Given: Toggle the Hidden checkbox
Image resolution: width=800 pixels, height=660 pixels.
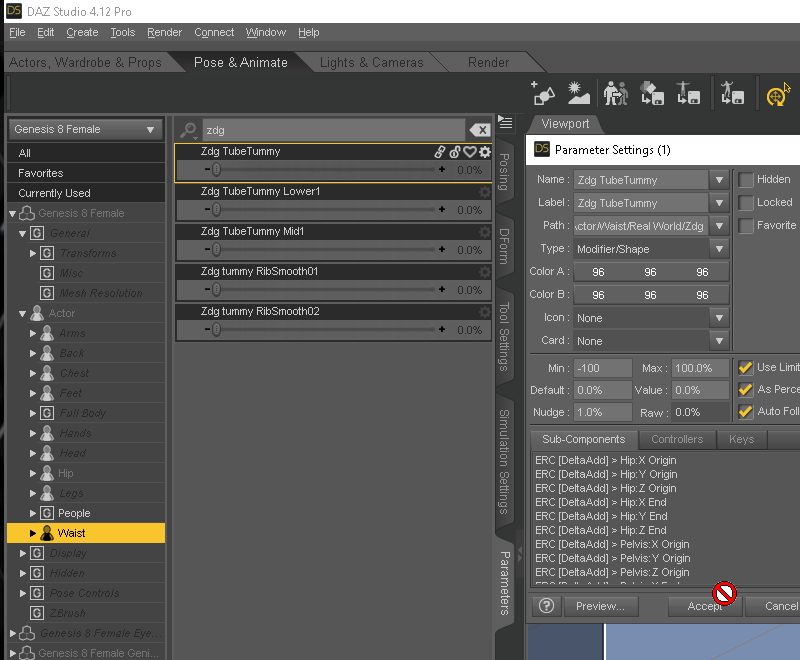Looking at the screenshot, I should 746,180.
